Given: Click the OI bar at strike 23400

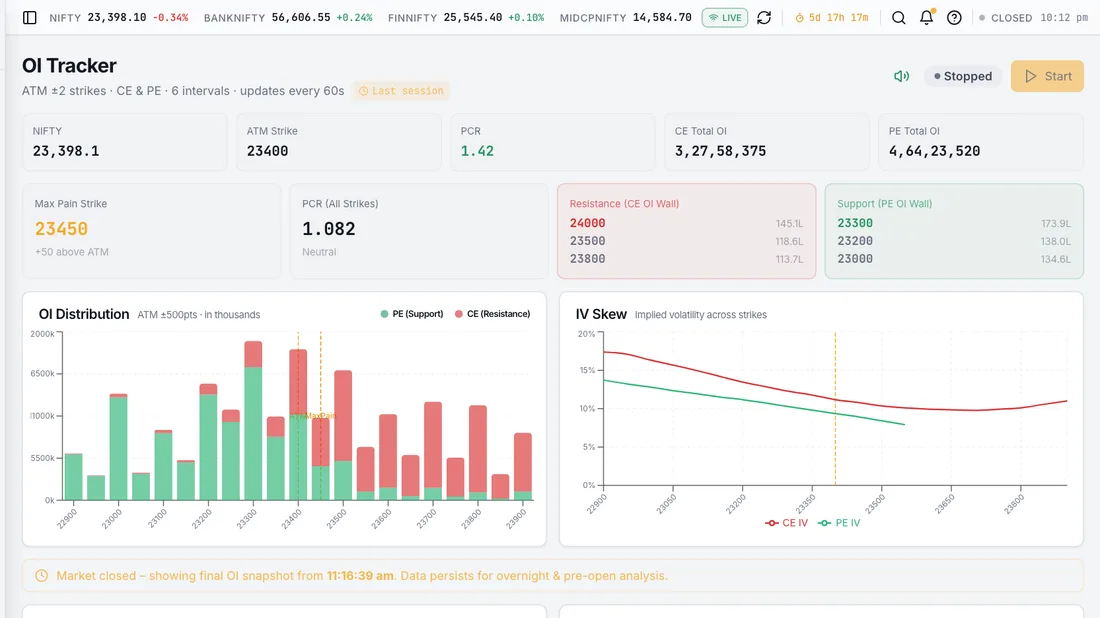Looking at the screenshot, I should [x=298, y=425].
